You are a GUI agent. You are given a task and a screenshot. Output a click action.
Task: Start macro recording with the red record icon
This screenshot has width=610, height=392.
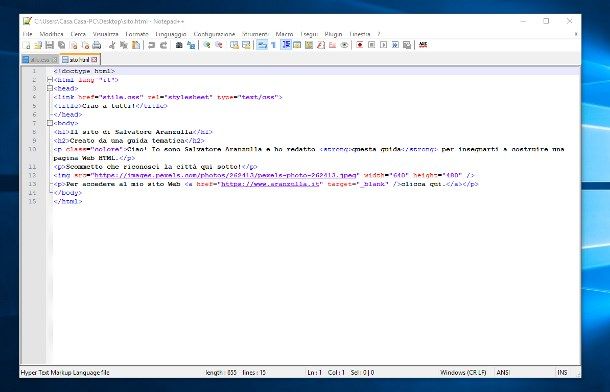pyautogui.click(x=359, y=45)
